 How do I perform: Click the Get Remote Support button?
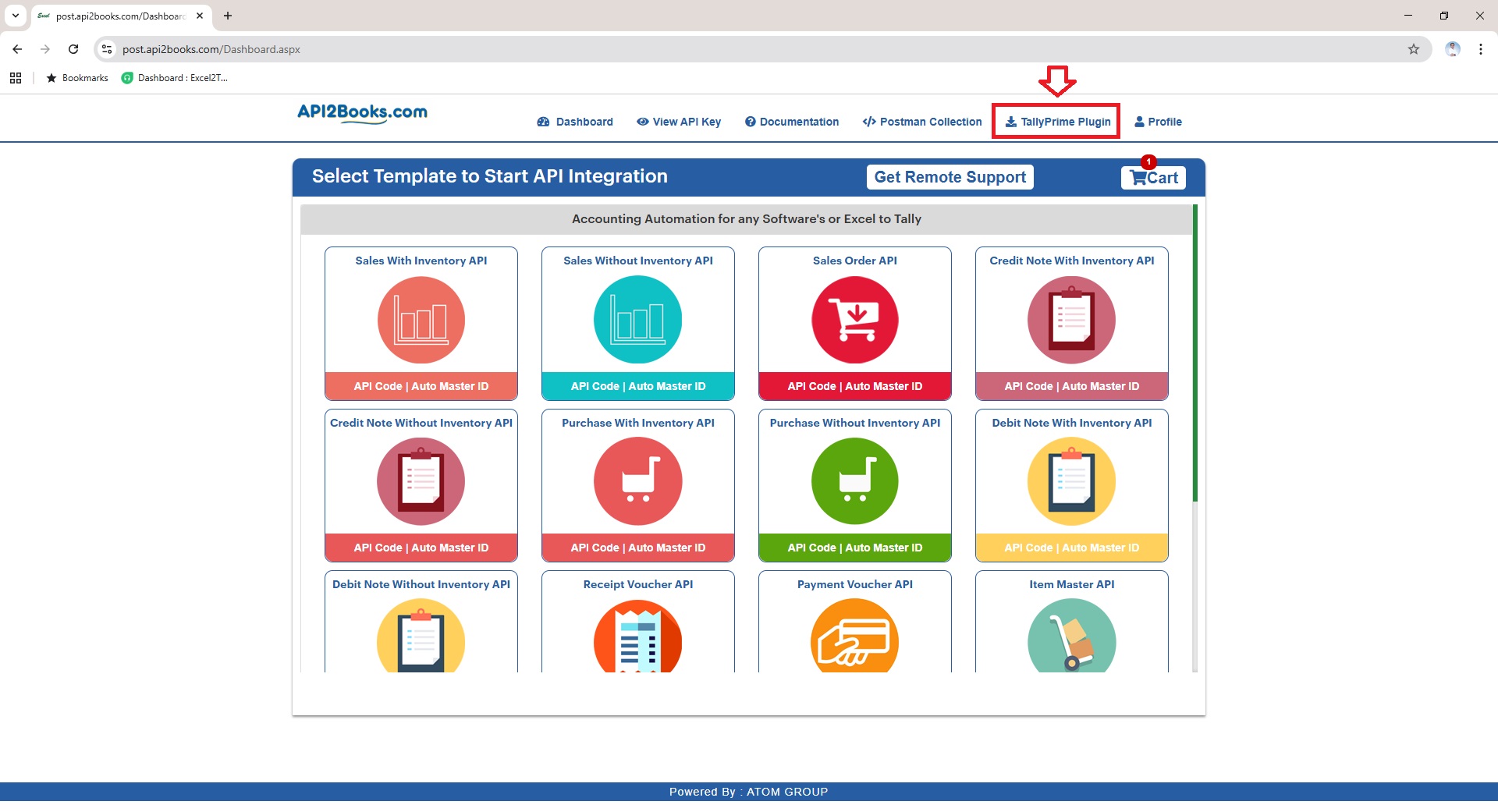point(950,177)
